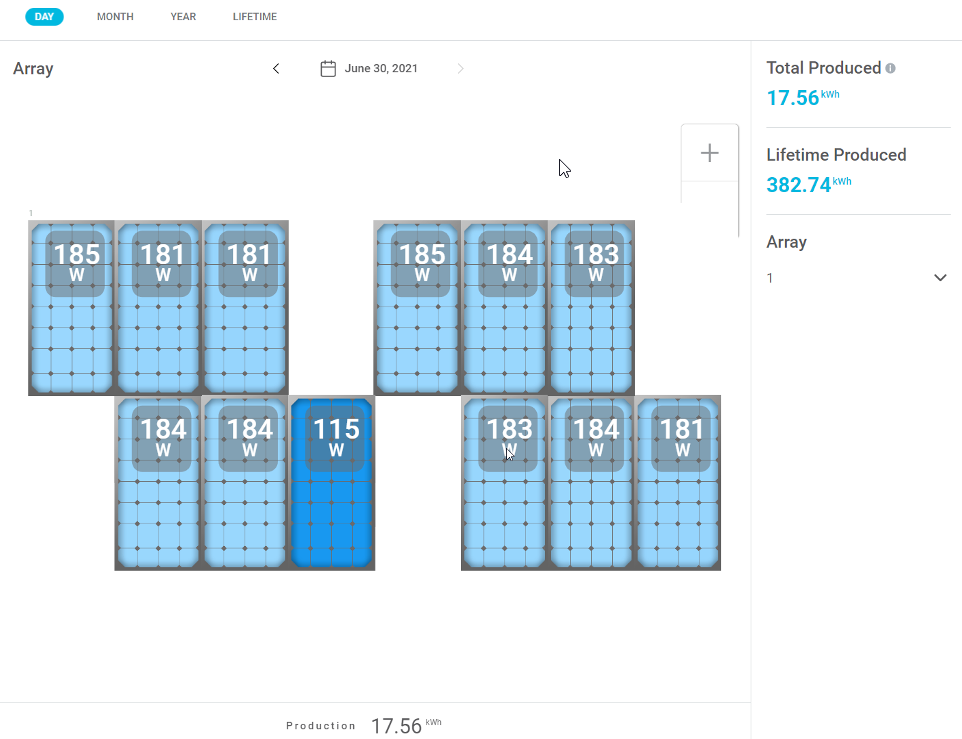The width and height of the screenshot is (962, 739).
Task: Click the 181 W panel in bottom-right group
Action: point(679,483)
